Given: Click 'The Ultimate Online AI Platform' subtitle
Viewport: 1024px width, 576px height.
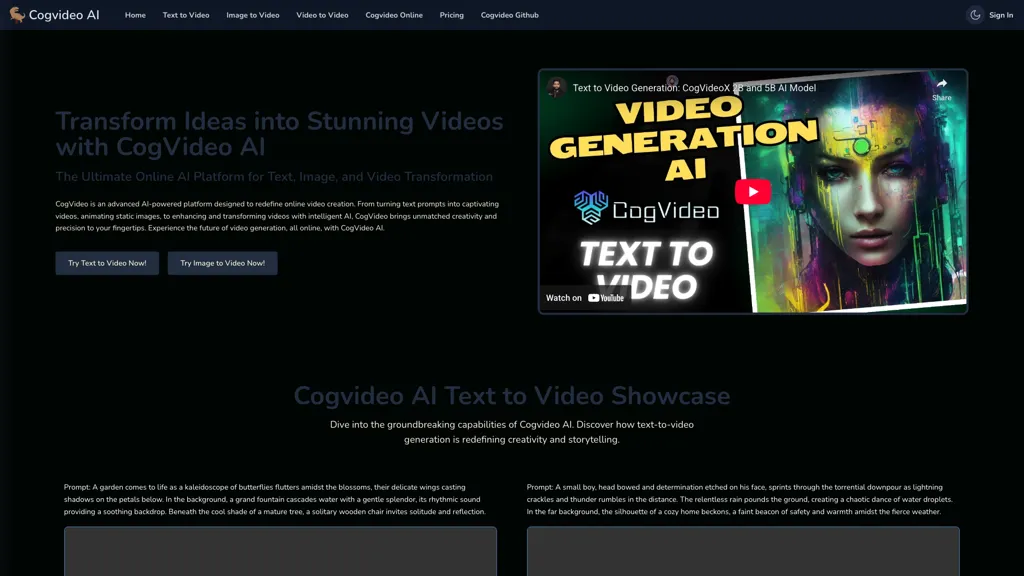Looking at the screenshot, I should tap(274, 176).
